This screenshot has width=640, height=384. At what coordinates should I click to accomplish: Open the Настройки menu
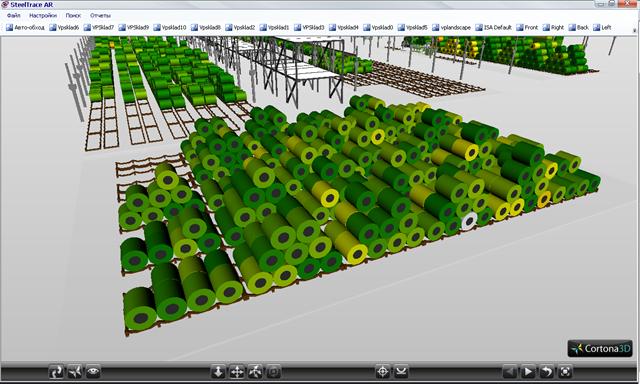43,16
